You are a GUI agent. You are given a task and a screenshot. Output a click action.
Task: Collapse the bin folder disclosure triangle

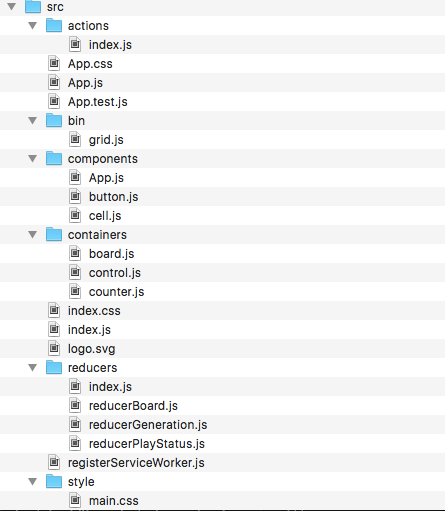[33, 120]
